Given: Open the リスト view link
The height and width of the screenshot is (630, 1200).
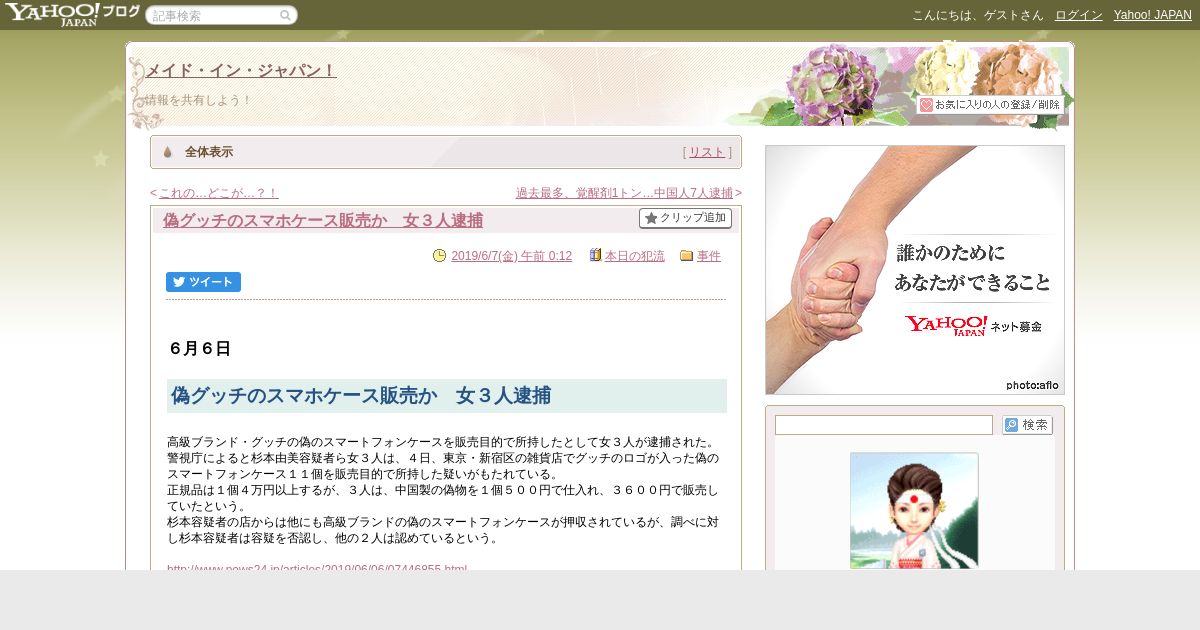Looking at the screenshot, I should click(707, 152).
